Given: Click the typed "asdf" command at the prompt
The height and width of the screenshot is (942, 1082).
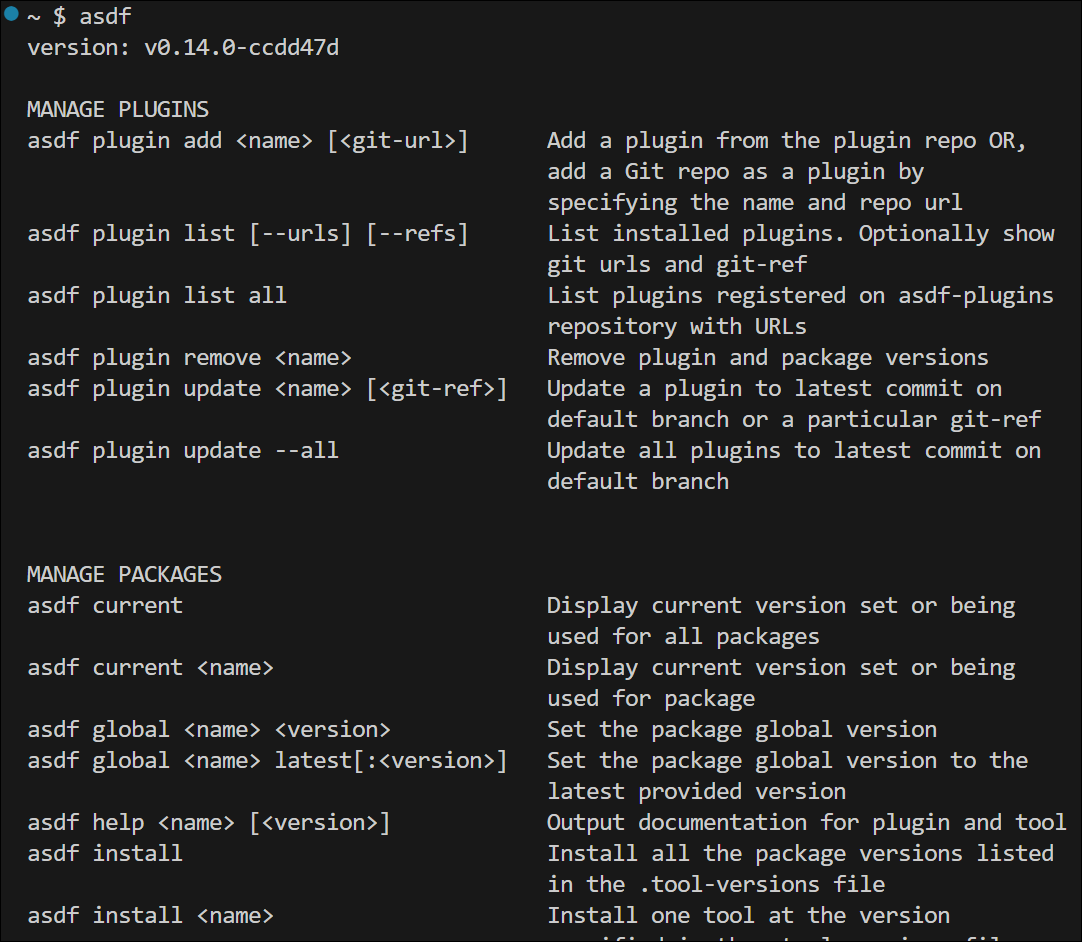Looking at the screenshot, I should [x=105, y=16].
